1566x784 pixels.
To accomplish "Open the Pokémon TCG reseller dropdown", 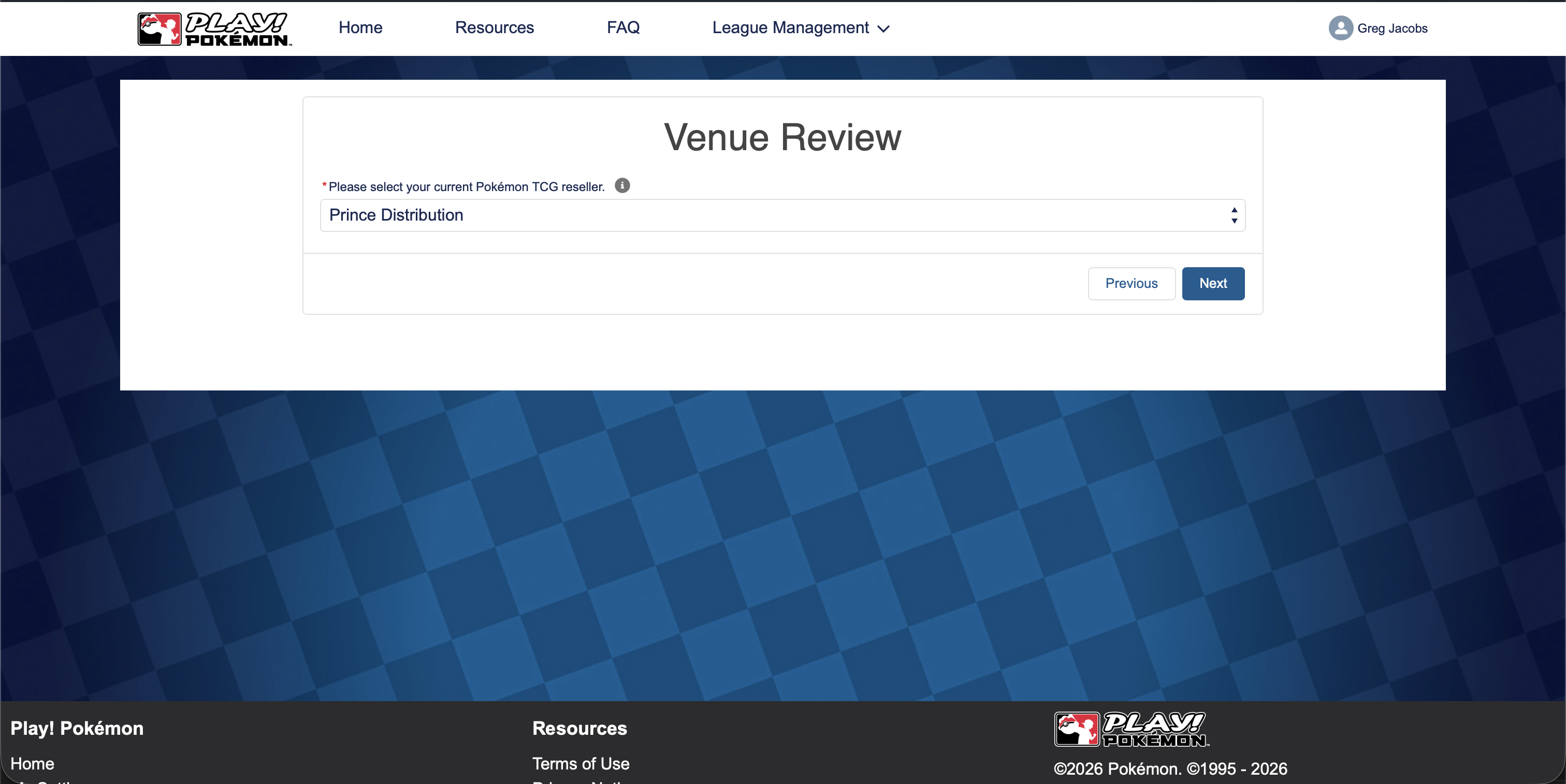I will pyautogui.click(x=782, y=215).
